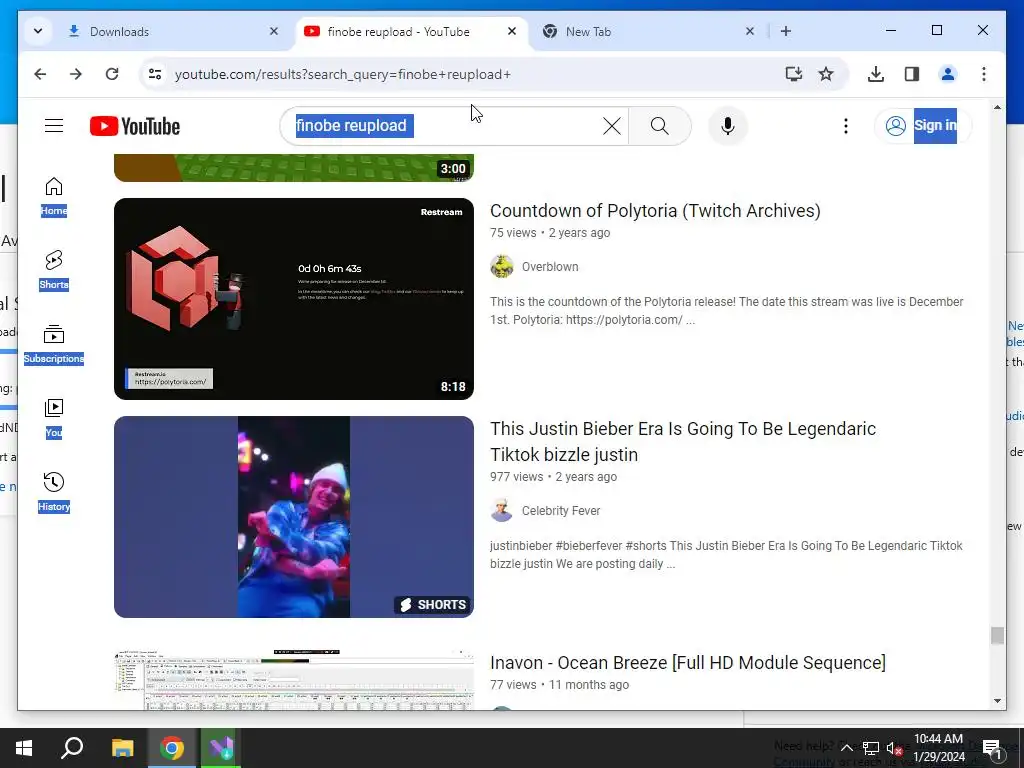Go back with the browser back arrow
The image size is (1024, 768).
[x=40, y=74]
